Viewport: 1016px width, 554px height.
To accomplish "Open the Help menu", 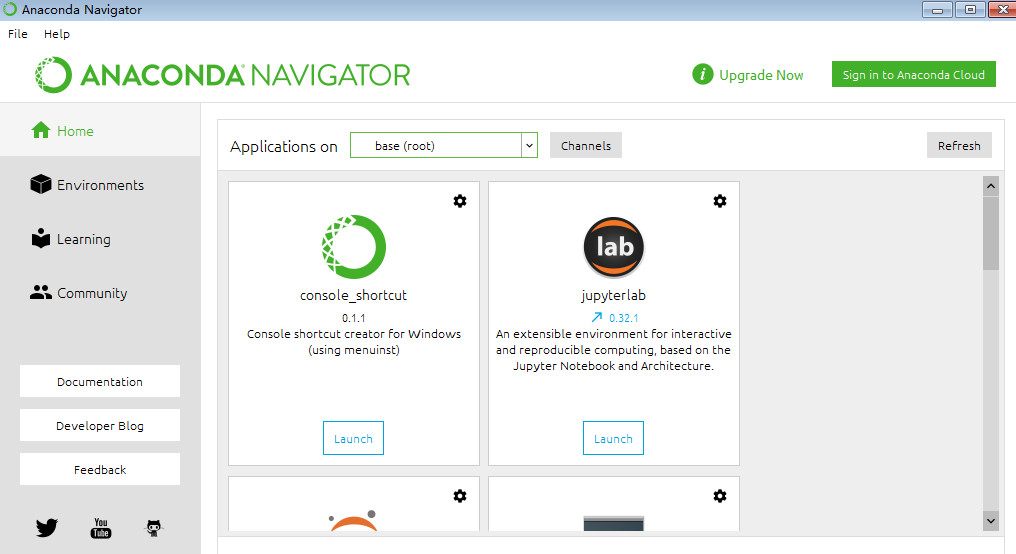I will pyautogui.click(x=56, y=34).
